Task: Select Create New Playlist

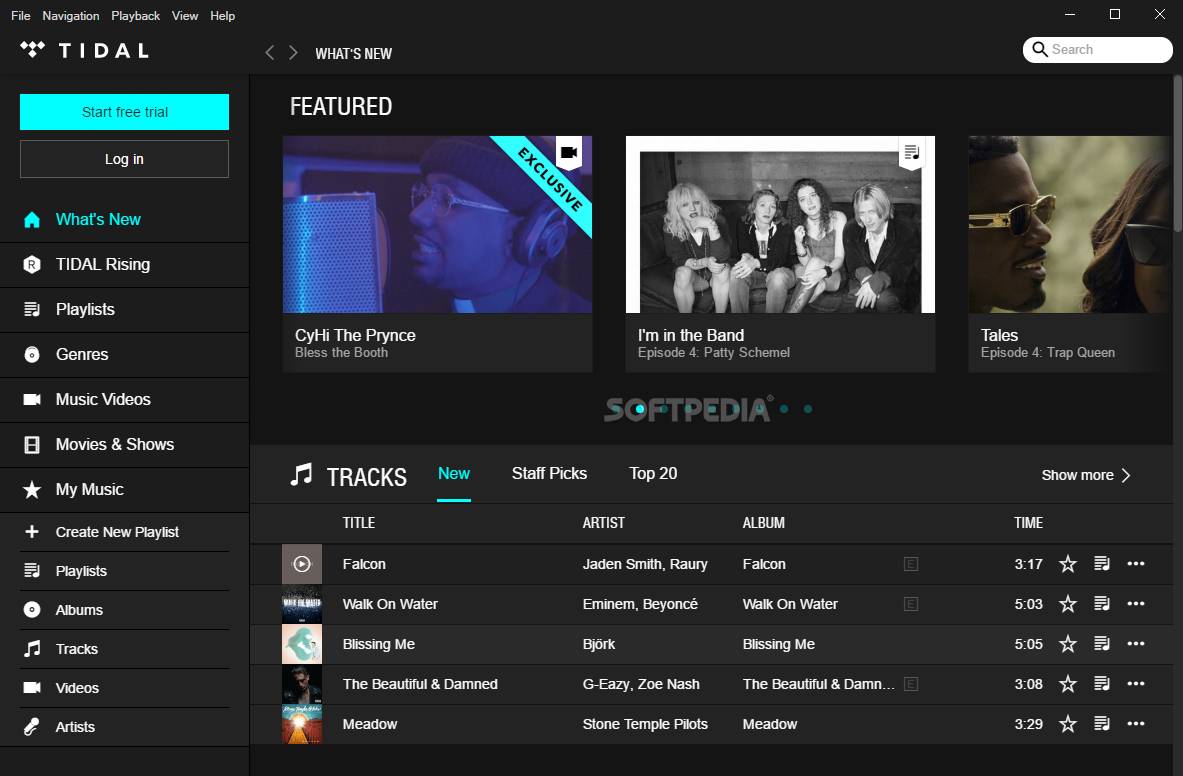Action: (124, 532)
